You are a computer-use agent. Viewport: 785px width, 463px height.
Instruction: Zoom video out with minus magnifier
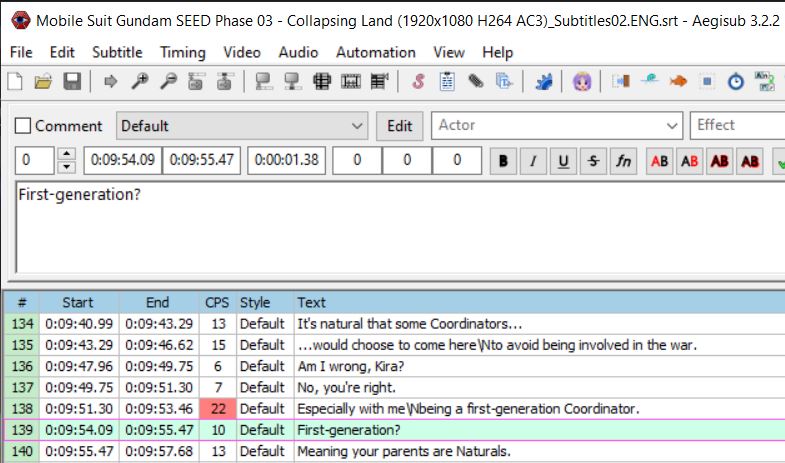coord(168,81)
